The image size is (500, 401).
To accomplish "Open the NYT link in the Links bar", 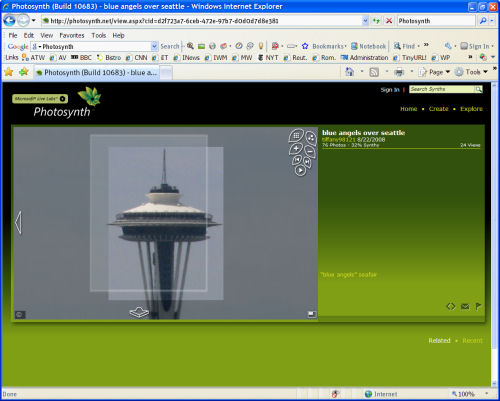I will coord(268,58).
